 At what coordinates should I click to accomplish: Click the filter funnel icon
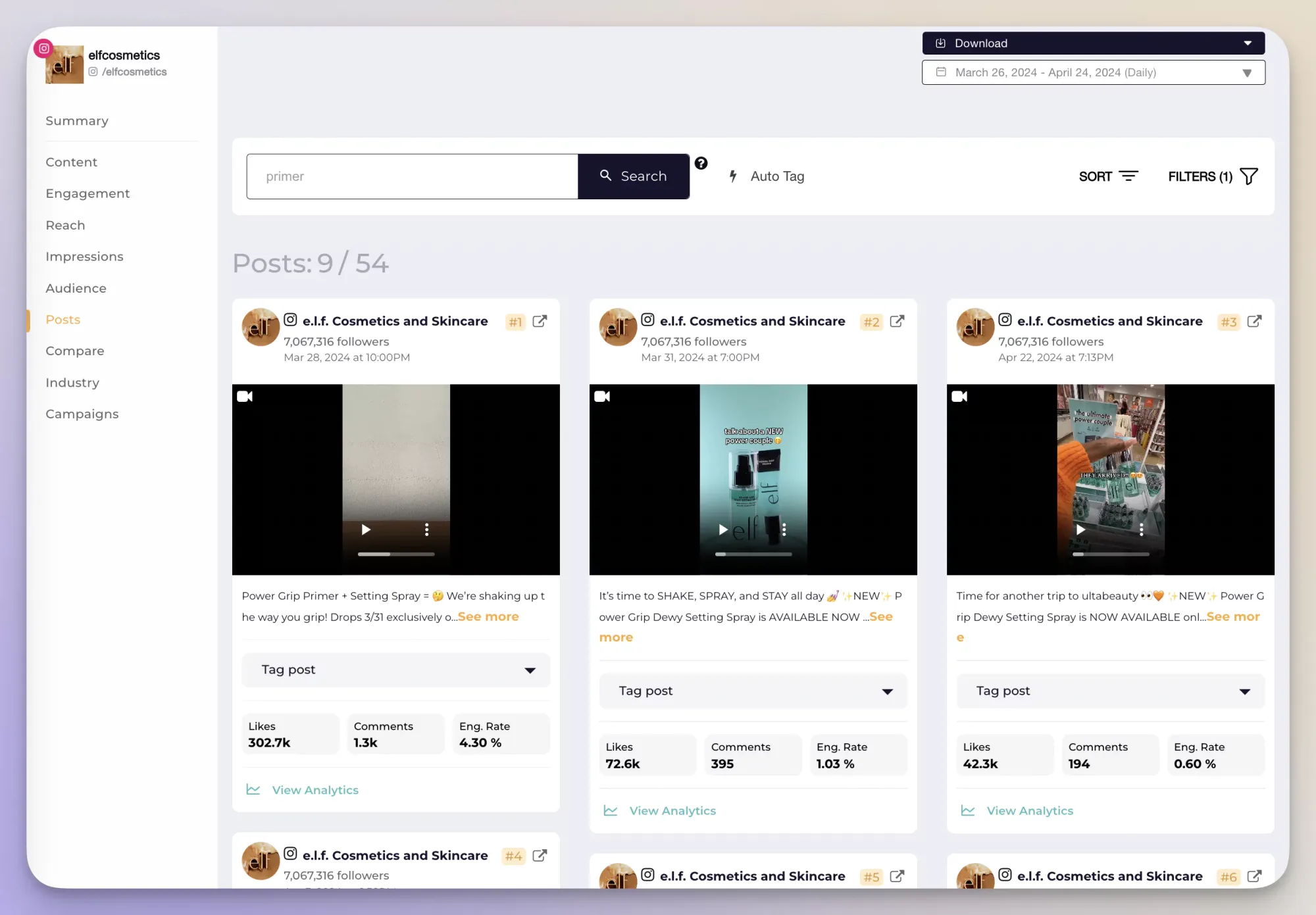click(1248, 176)
